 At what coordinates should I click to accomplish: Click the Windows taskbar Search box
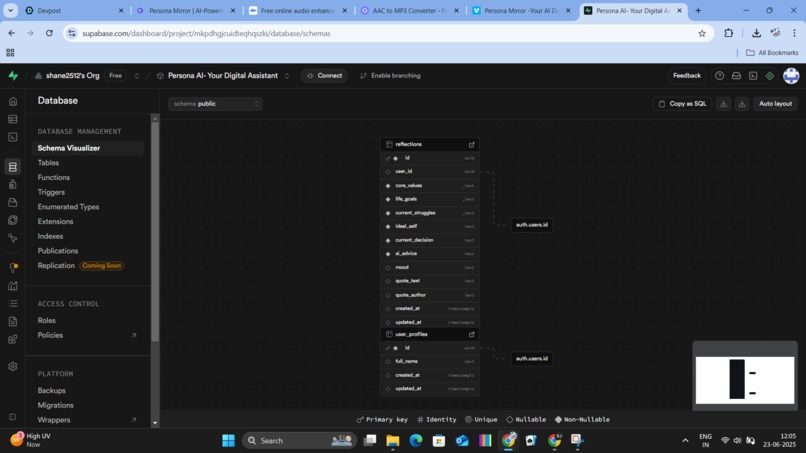pyautogui.click(x=299, y=441)
